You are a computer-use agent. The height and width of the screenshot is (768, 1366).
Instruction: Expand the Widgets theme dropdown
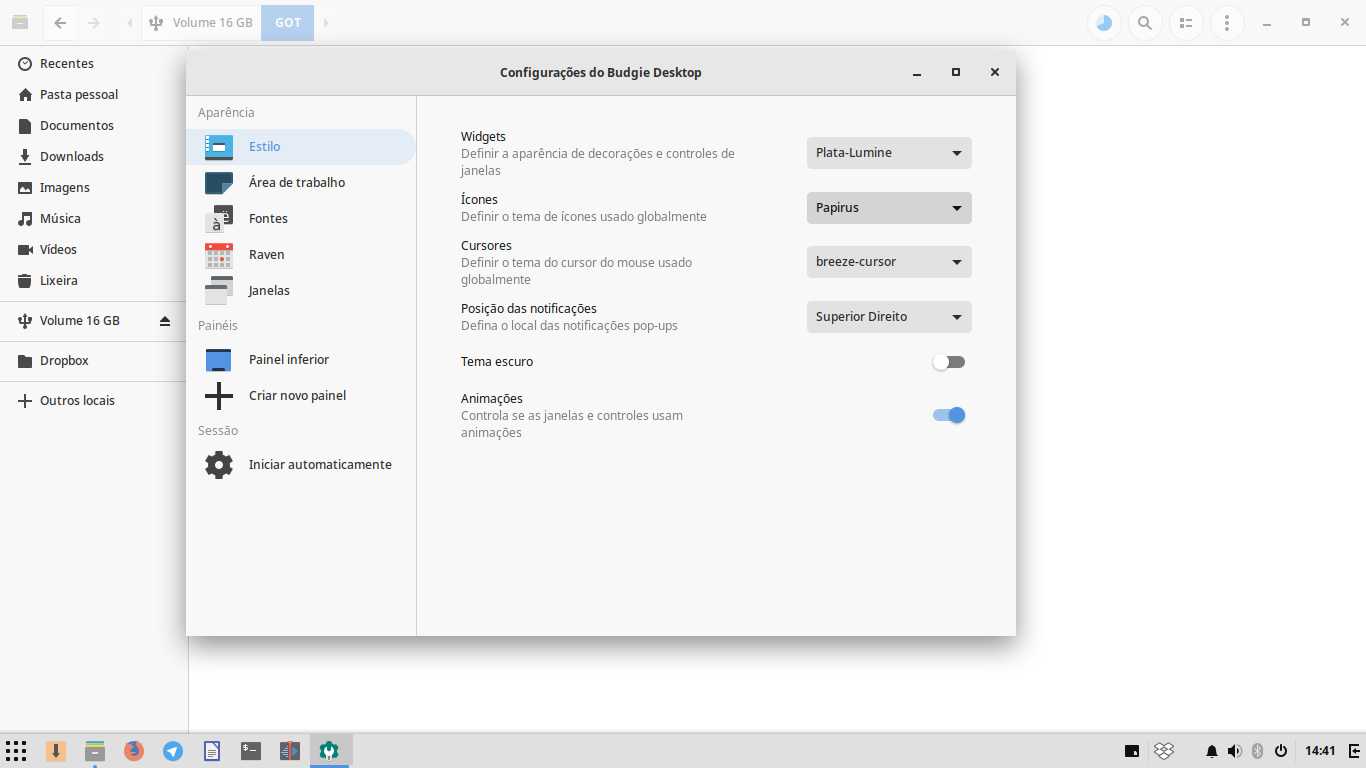(x=889, y=153)
